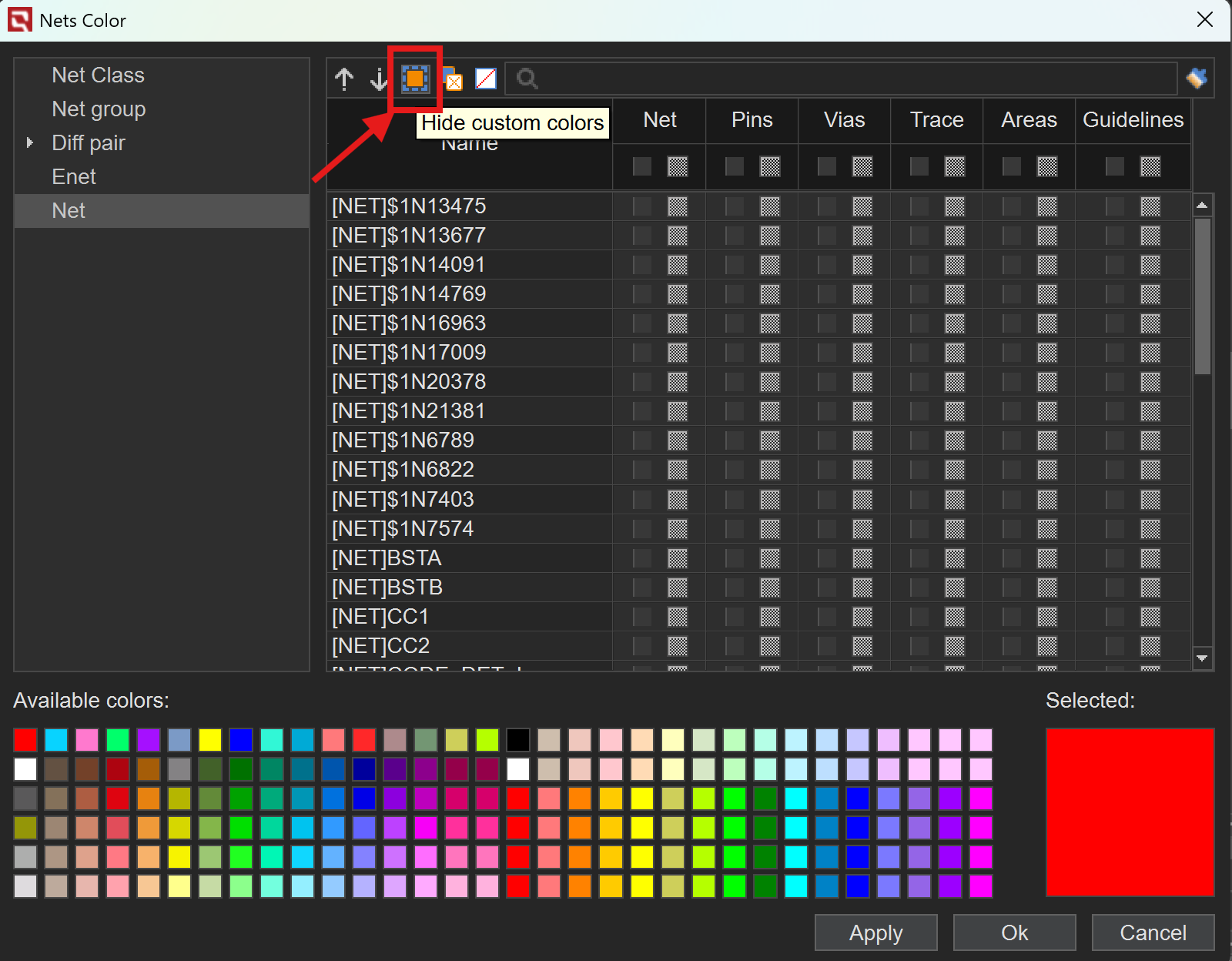Click the Nets Color app logo icon

(x=19, y=20)
